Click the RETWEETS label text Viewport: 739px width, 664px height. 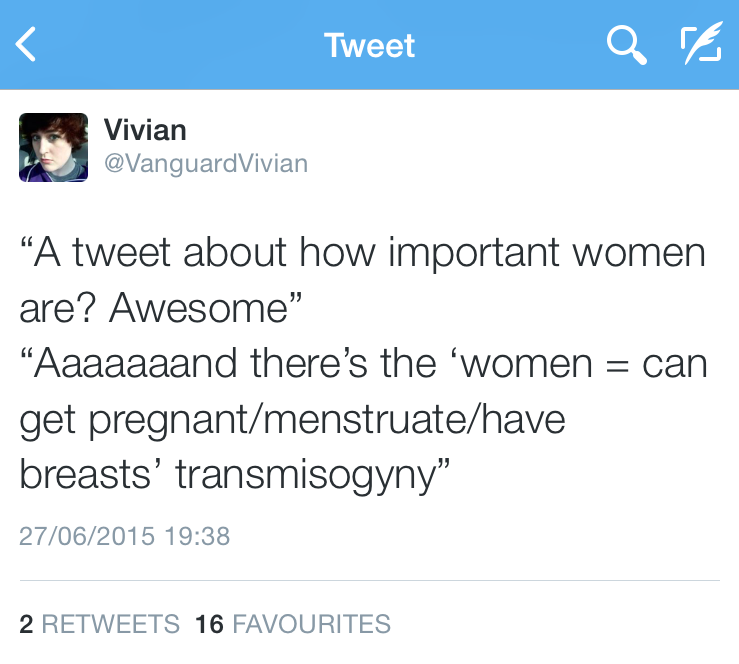click(111, 625)
